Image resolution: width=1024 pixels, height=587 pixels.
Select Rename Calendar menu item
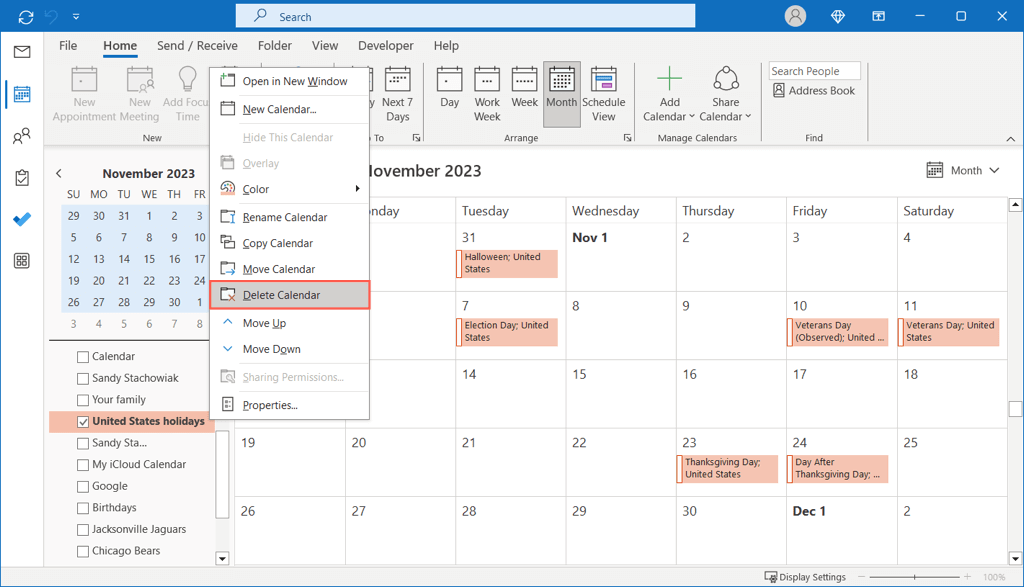click(289, 217)
